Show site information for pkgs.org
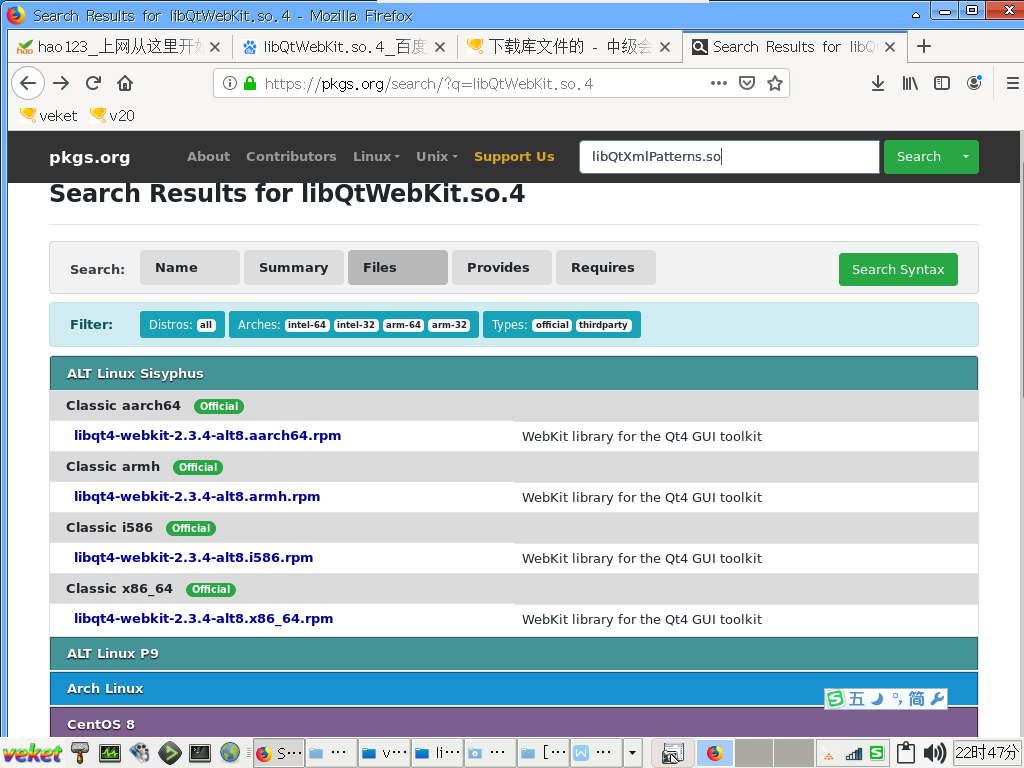 [x=229, y=84]
